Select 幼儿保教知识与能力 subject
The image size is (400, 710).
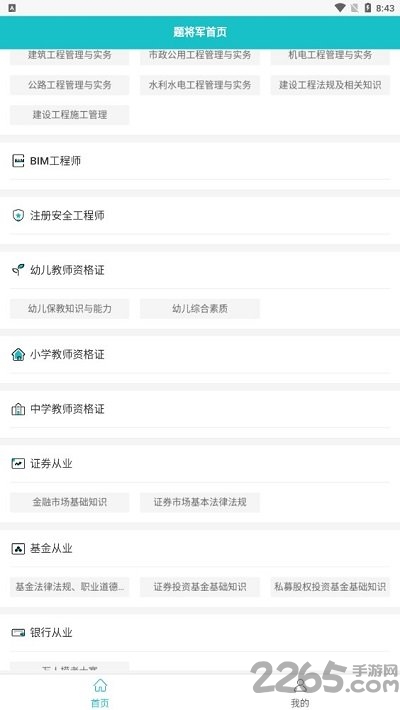click(70, 309)
